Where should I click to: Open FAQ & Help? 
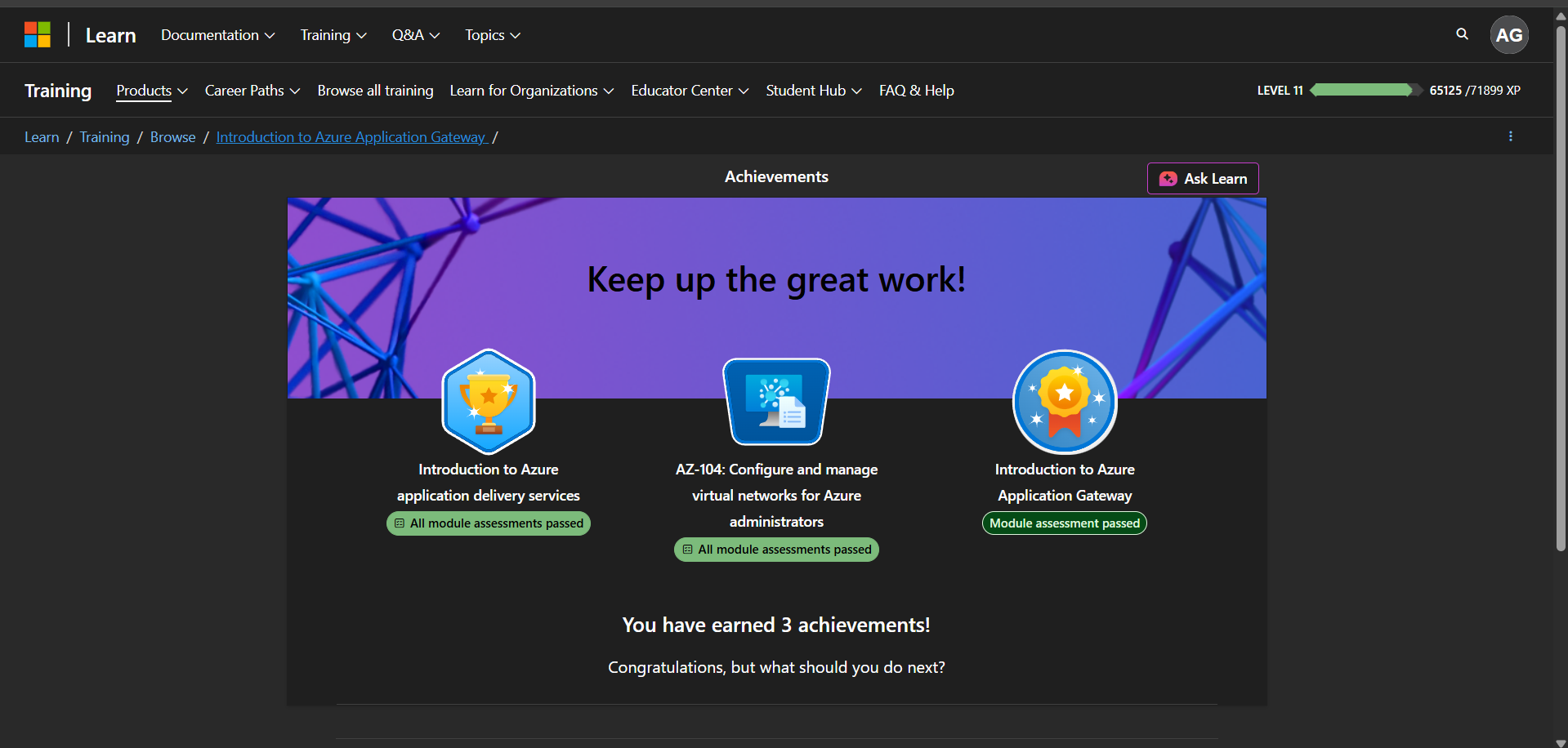(x=917, y=91)
